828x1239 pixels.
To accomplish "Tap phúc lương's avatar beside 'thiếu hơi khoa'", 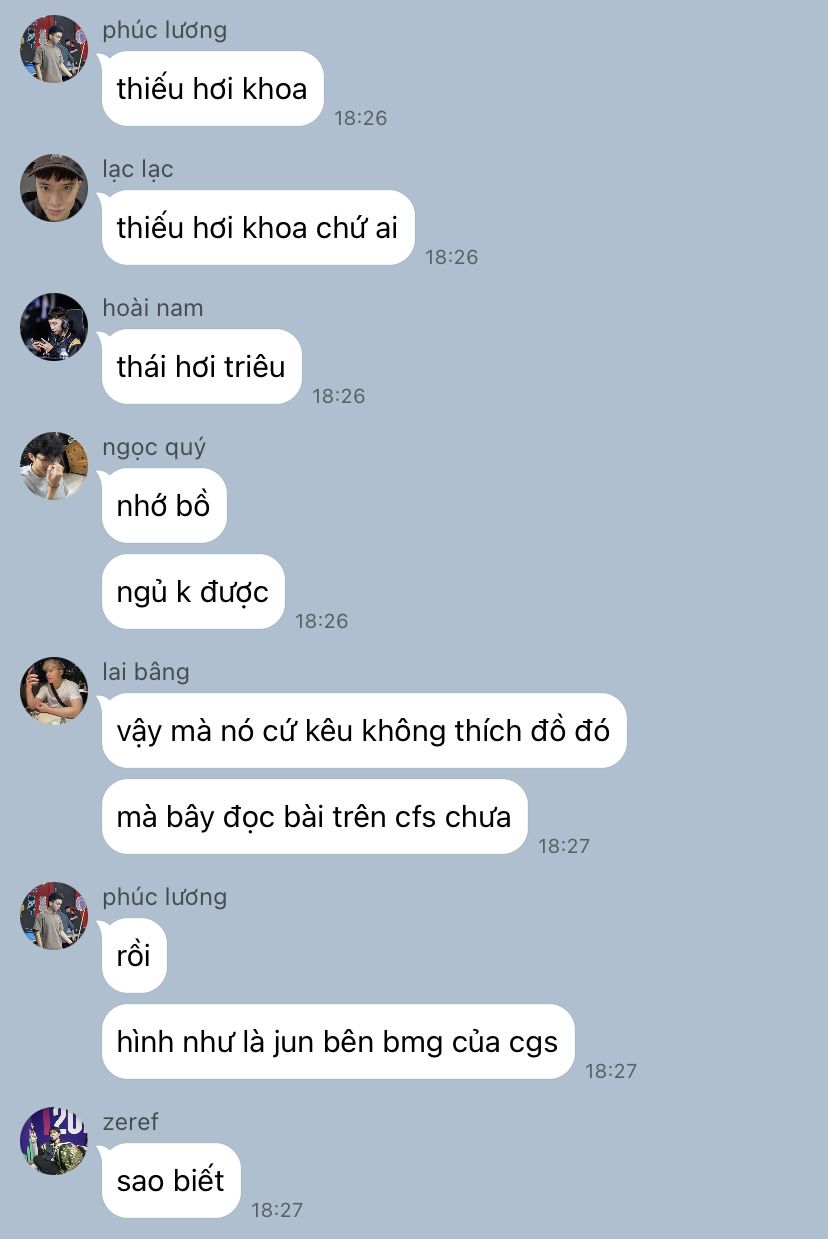I will pyautogui.click(x=54, y=49).
